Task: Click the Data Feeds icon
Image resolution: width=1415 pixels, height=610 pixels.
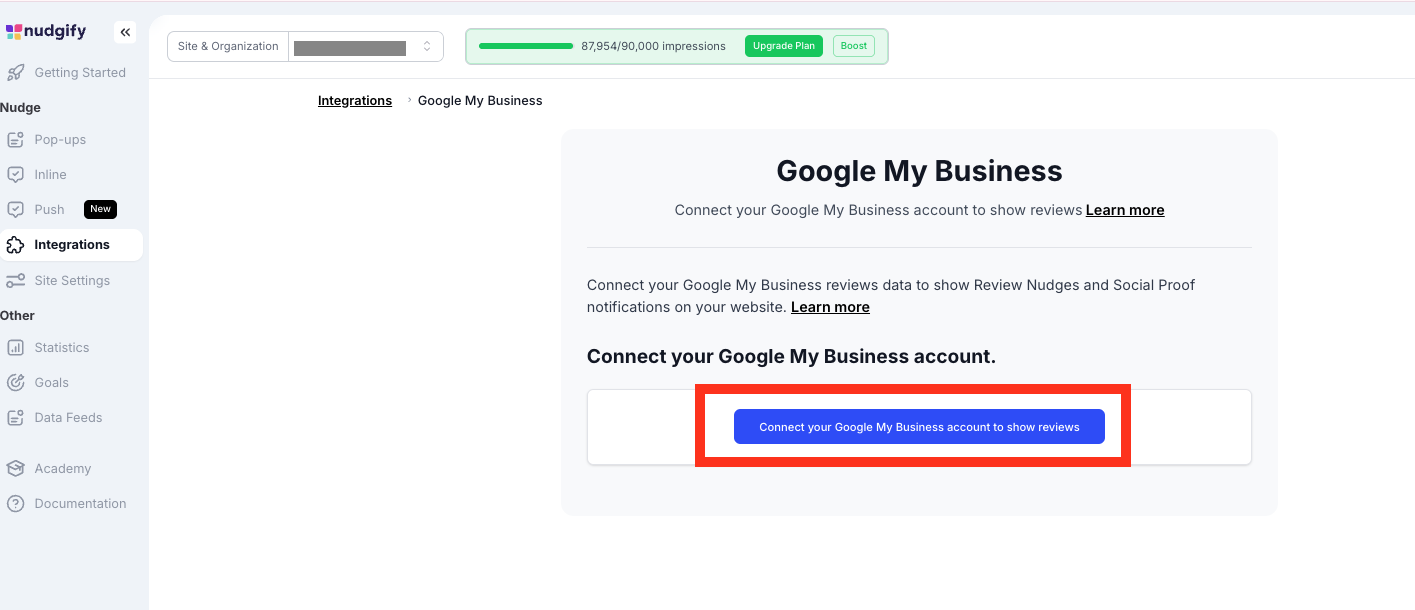Action: click(x=15, y=418)
